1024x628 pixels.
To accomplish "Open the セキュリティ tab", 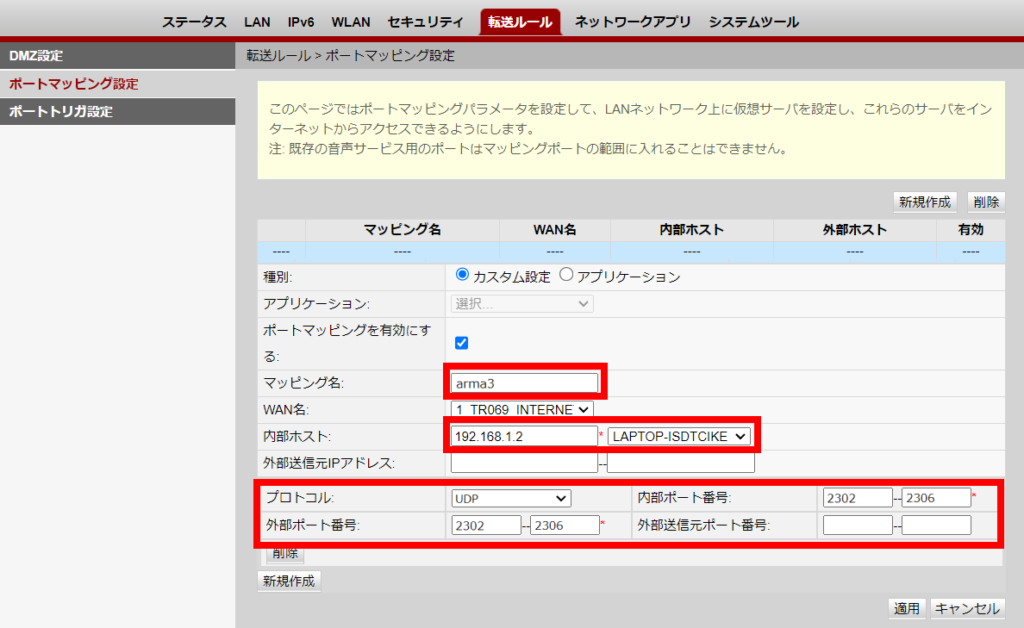I will coord(425,22).
